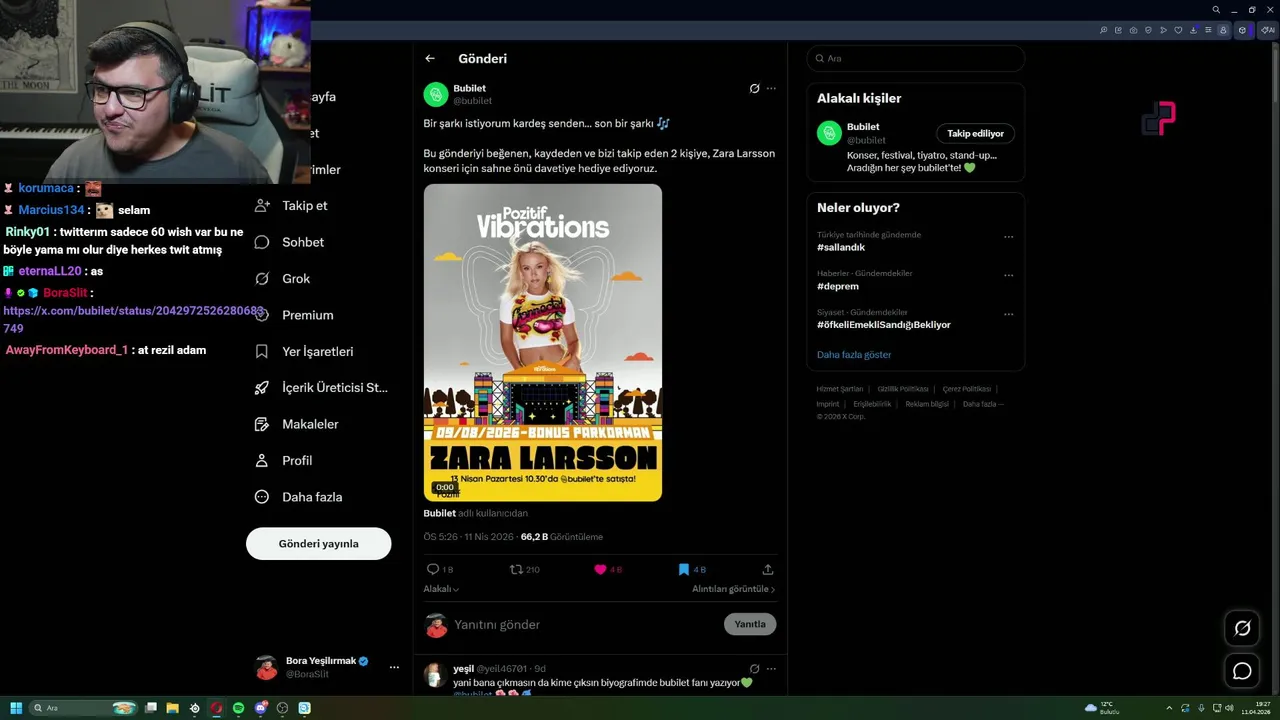Open OBS Studio from the taskbar
This screenshot has width=1280, height=720.
pyautogui.click(x=282, y=708)
